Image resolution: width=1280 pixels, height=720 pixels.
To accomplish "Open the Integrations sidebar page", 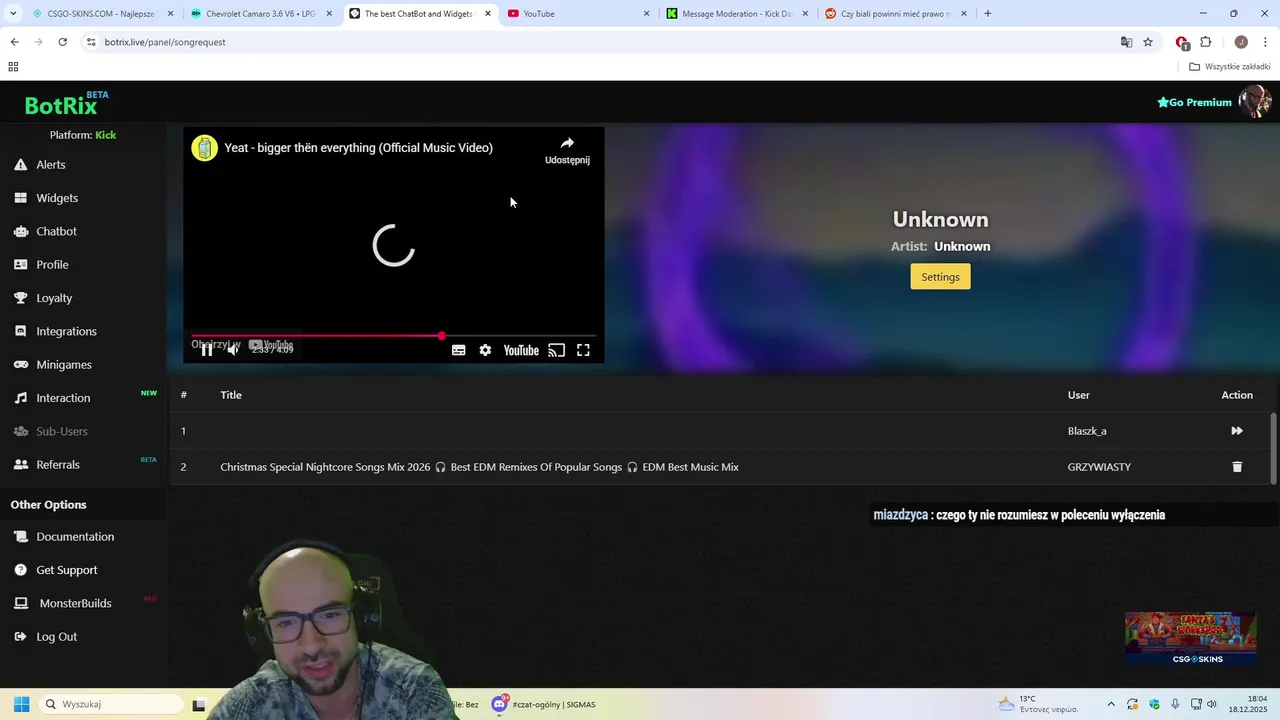I will pyautogui.click(x=66, y=331).
